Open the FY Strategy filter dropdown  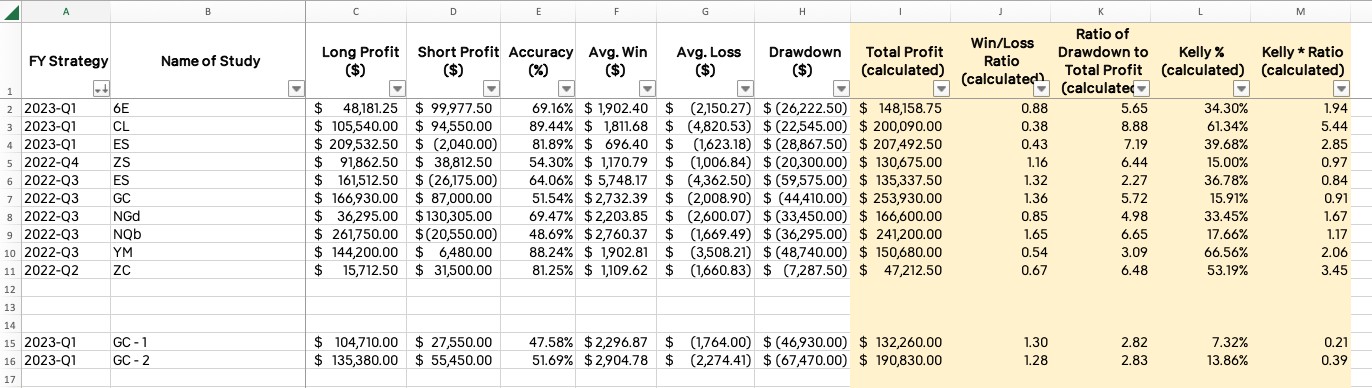100,89
